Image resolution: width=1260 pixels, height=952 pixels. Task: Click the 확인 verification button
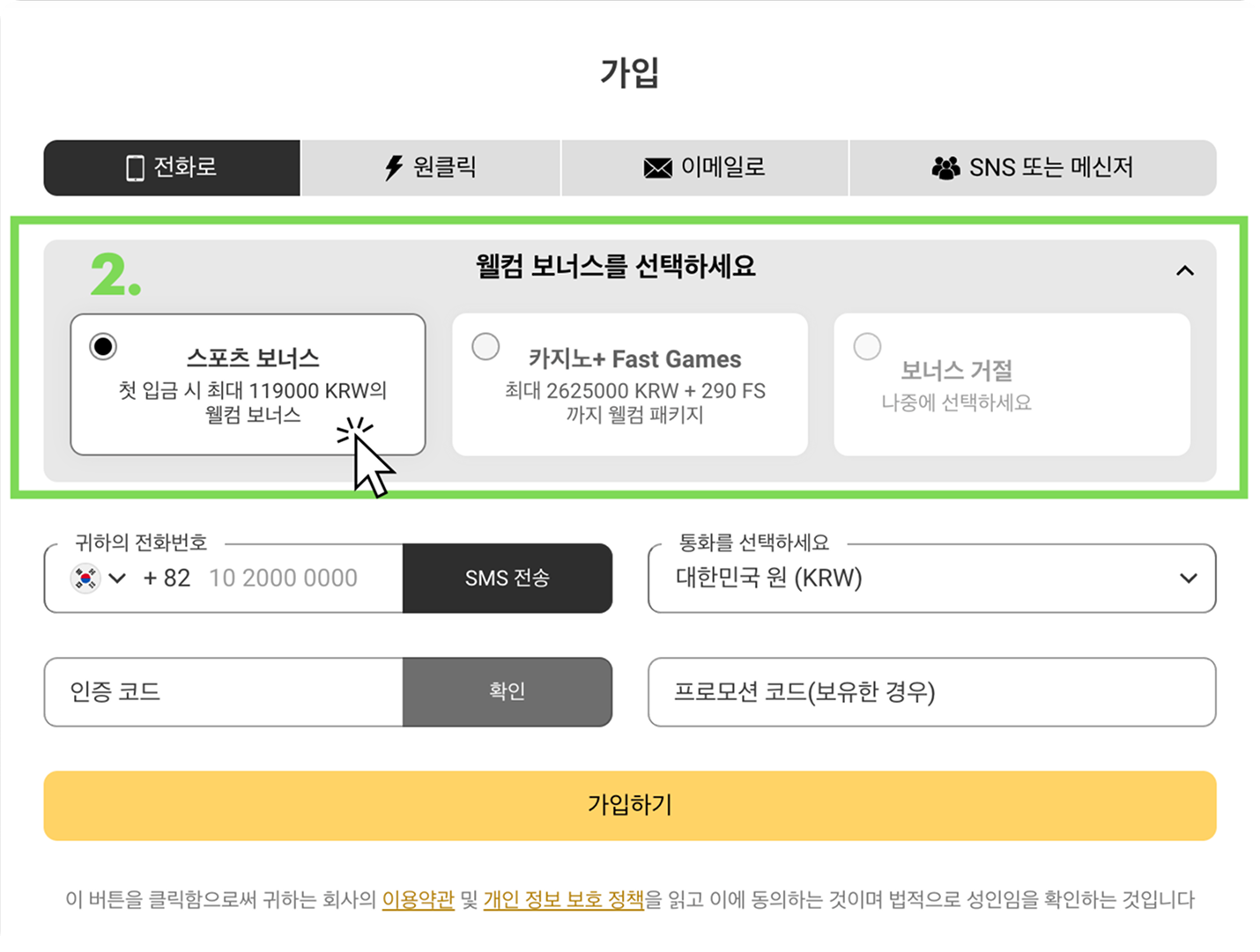[x=508, y=692]
